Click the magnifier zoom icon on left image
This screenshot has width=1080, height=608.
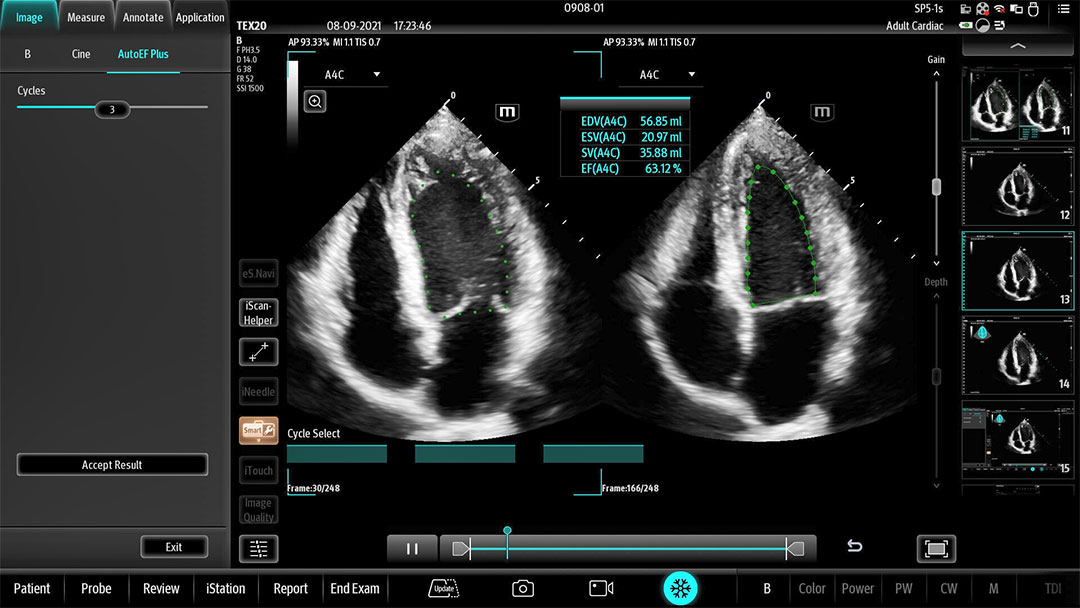tap(315, 101)
